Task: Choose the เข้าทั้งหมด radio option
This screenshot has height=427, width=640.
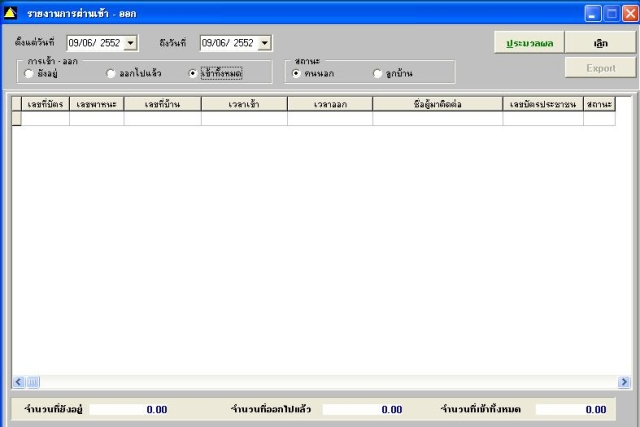Action: (193, 73)
